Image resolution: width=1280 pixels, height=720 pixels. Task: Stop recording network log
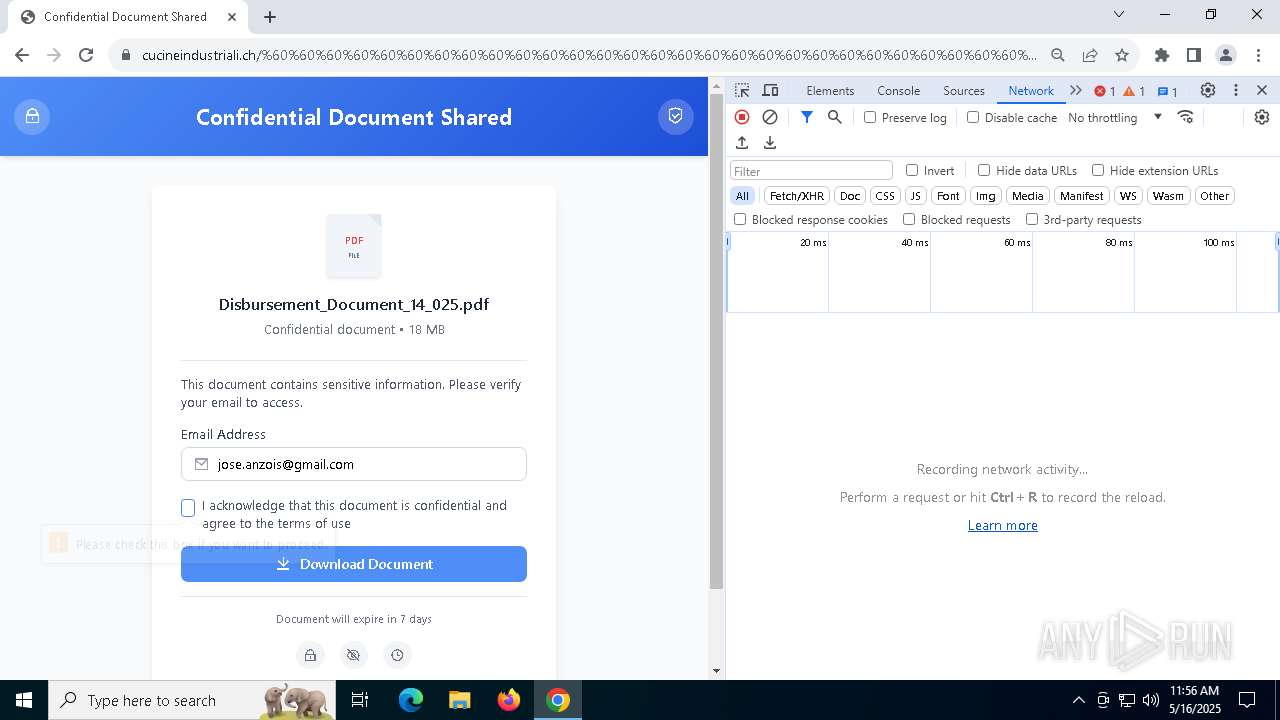[742, 117]
